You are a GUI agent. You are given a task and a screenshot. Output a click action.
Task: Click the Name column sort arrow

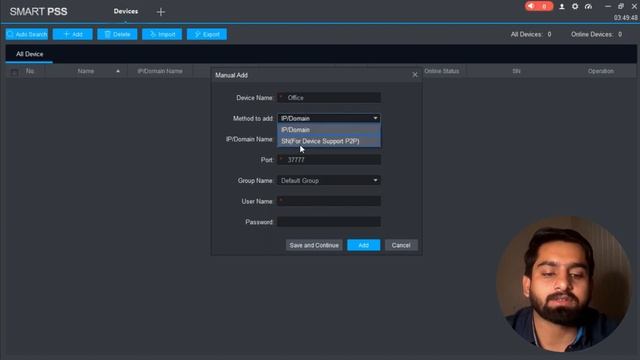point(118,71)
